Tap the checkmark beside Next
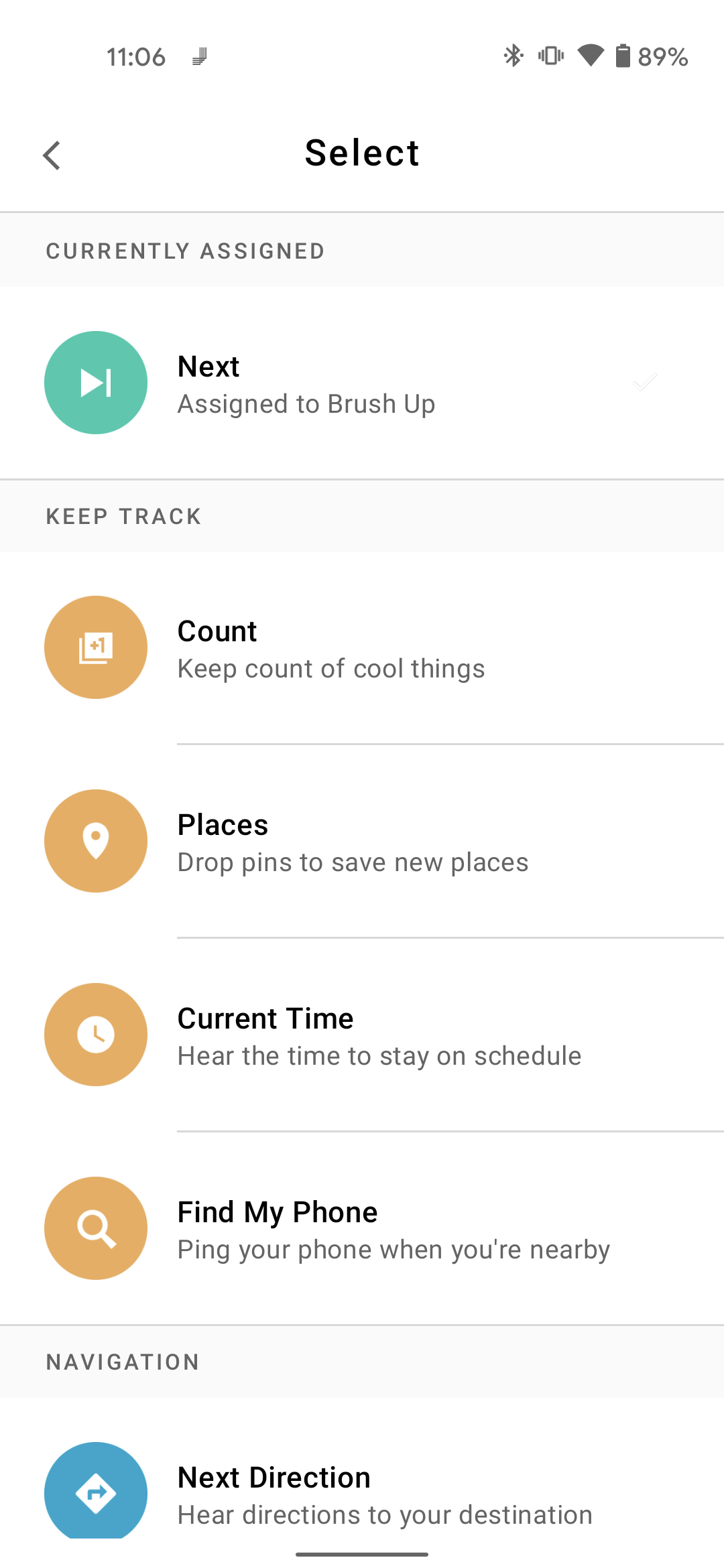Screen dimensions: 724x1568 pyautogui.click(x=645, y=383)
